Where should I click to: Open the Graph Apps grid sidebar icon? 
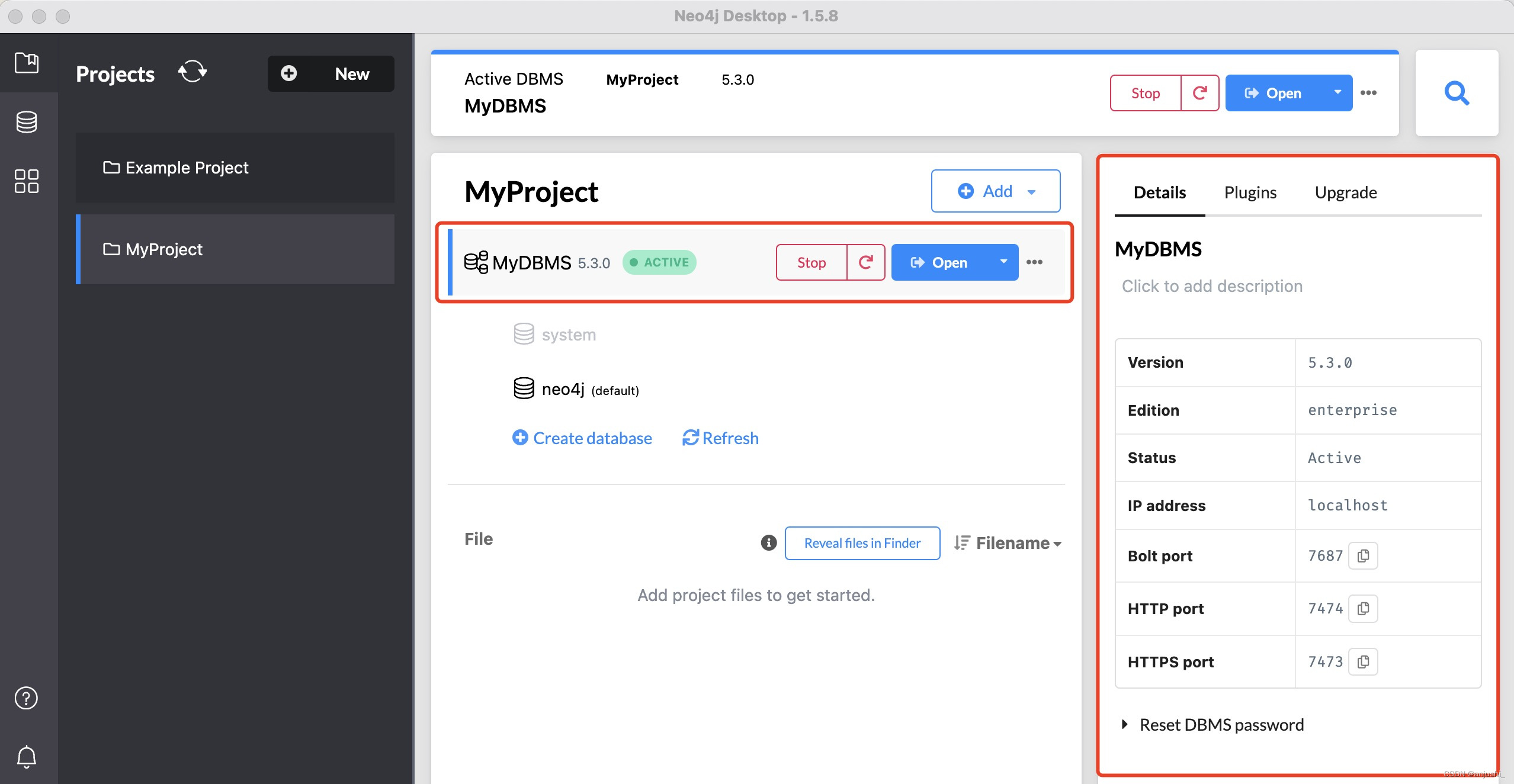[x=26, y=181]
